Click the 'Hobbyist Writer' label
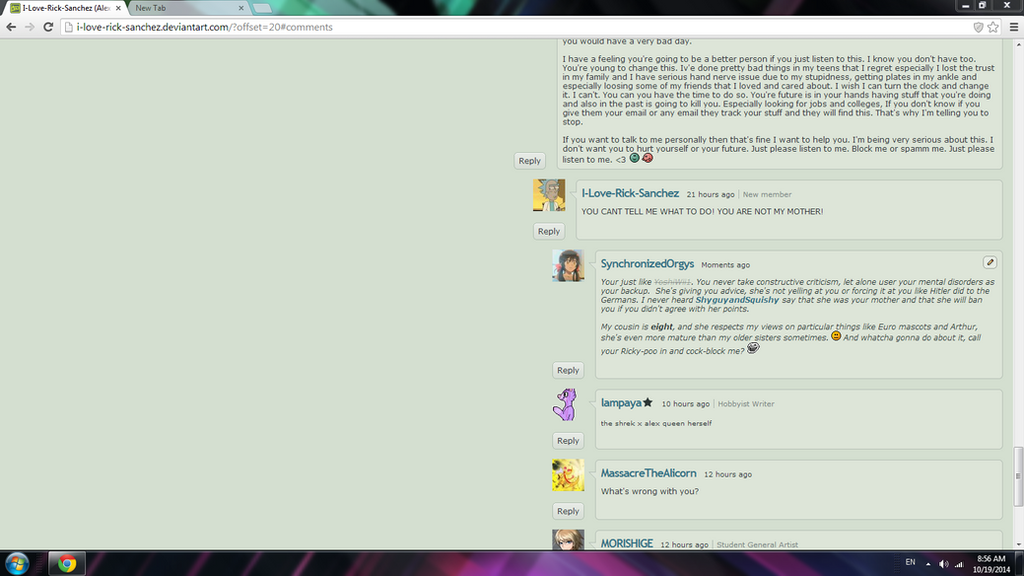 [x=746, y=404]
